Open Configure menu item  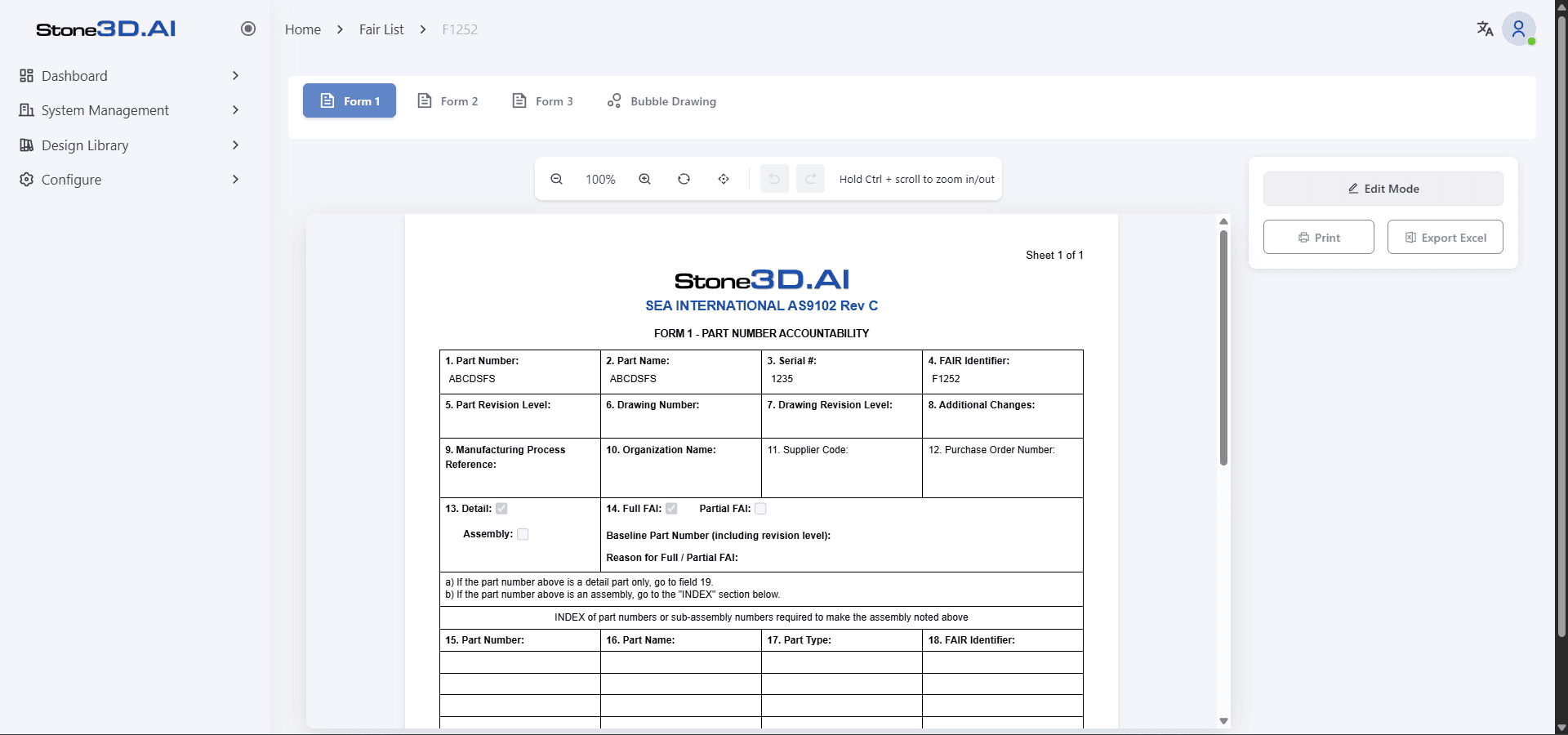pyautogui.click(x=131, y=180)
